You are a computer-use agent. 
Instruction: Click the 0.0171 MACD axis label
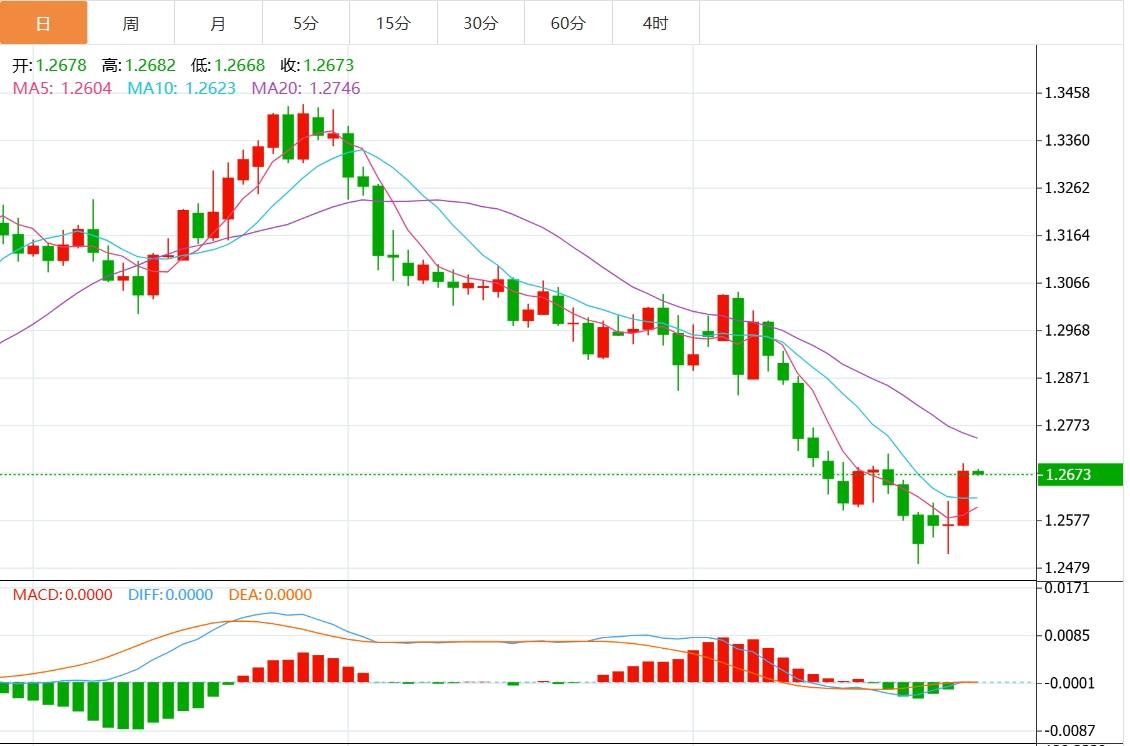[1067, 588]
